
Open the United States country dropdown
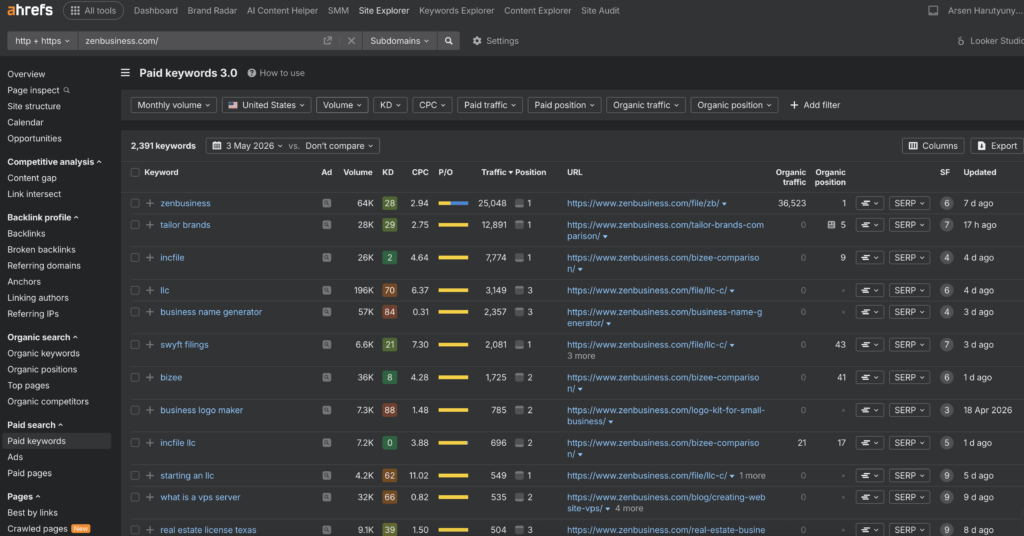tap(266, 105)
